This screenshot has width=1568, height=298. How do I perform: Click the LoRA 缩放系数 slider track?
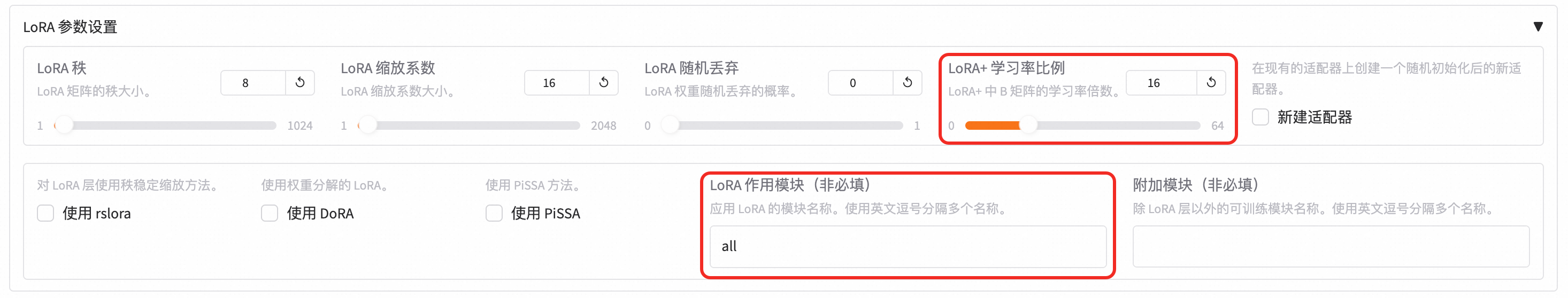[468, 126]
